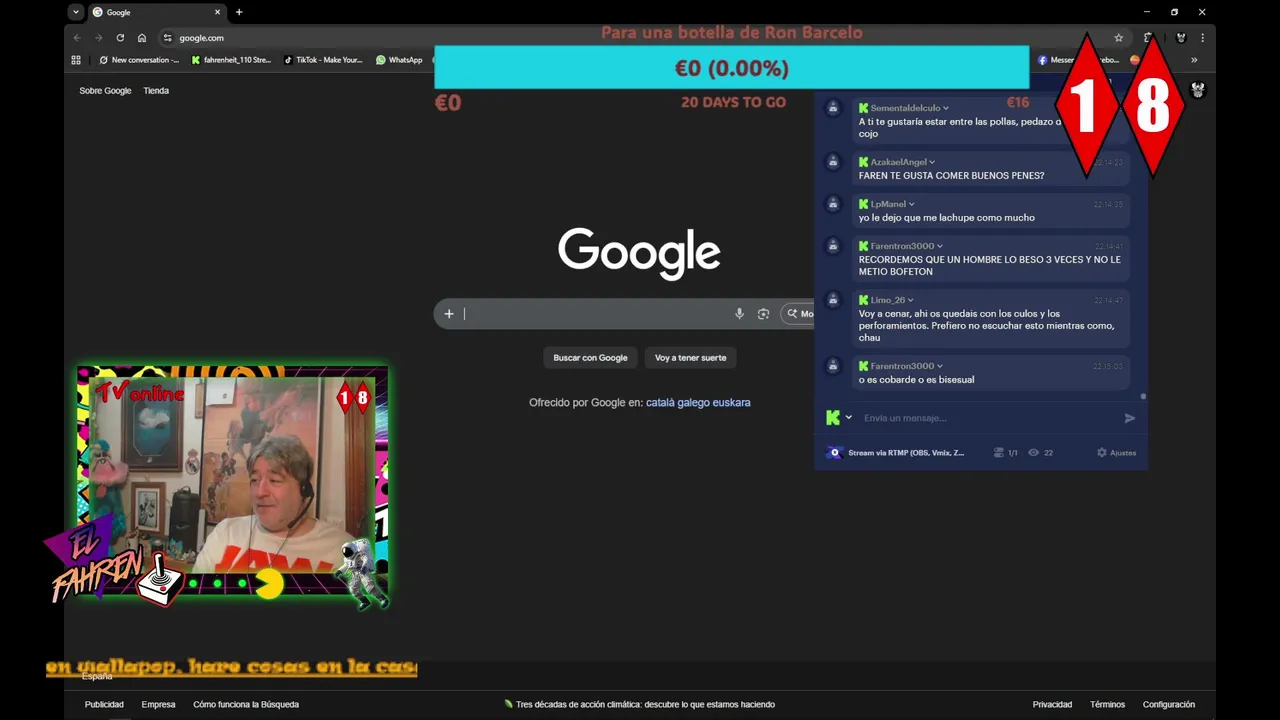Select the Google tab
Image resolution: width=1280 pixels, height=720 pixels.
coord(156,12)
